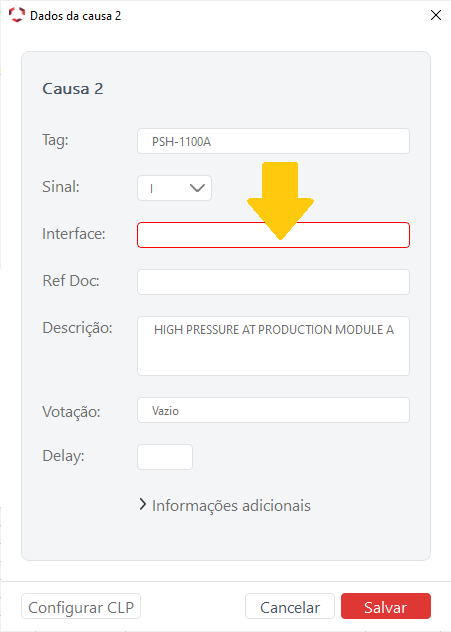The width and height of the screenshot is (451, 632).
Task: Click the Dados da causa 2 title text
Action: [75, 16]
